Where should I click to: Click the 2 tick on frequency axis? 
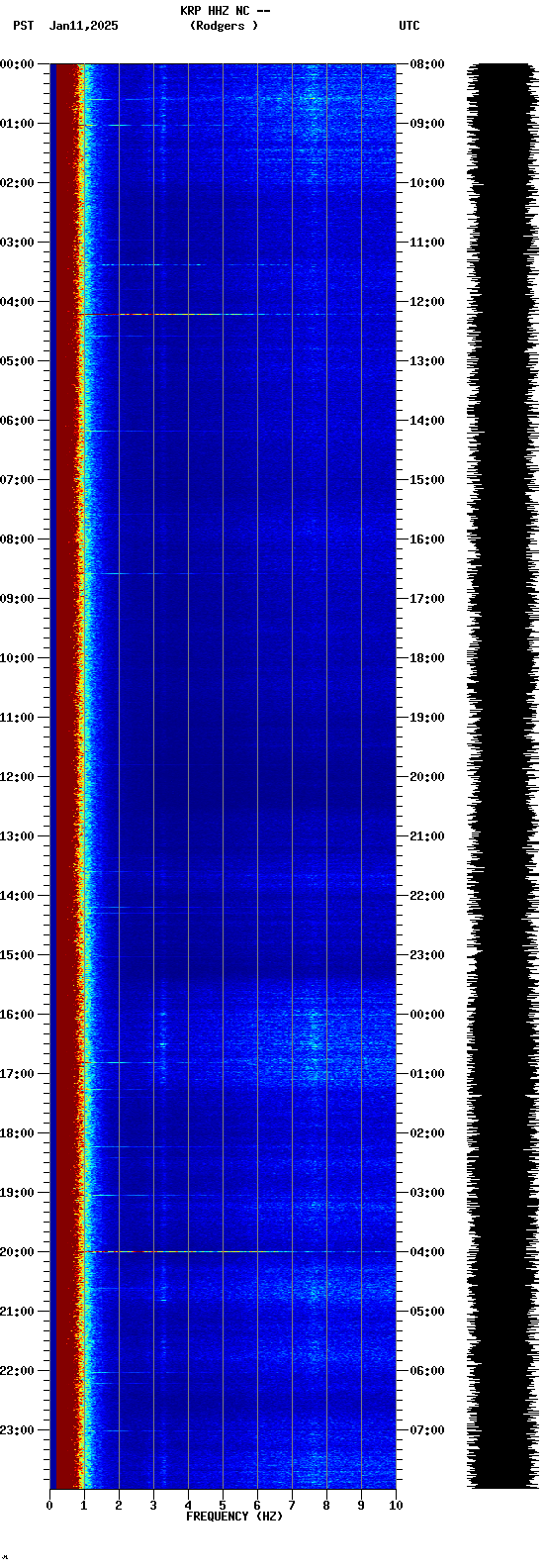[119, 1506]
